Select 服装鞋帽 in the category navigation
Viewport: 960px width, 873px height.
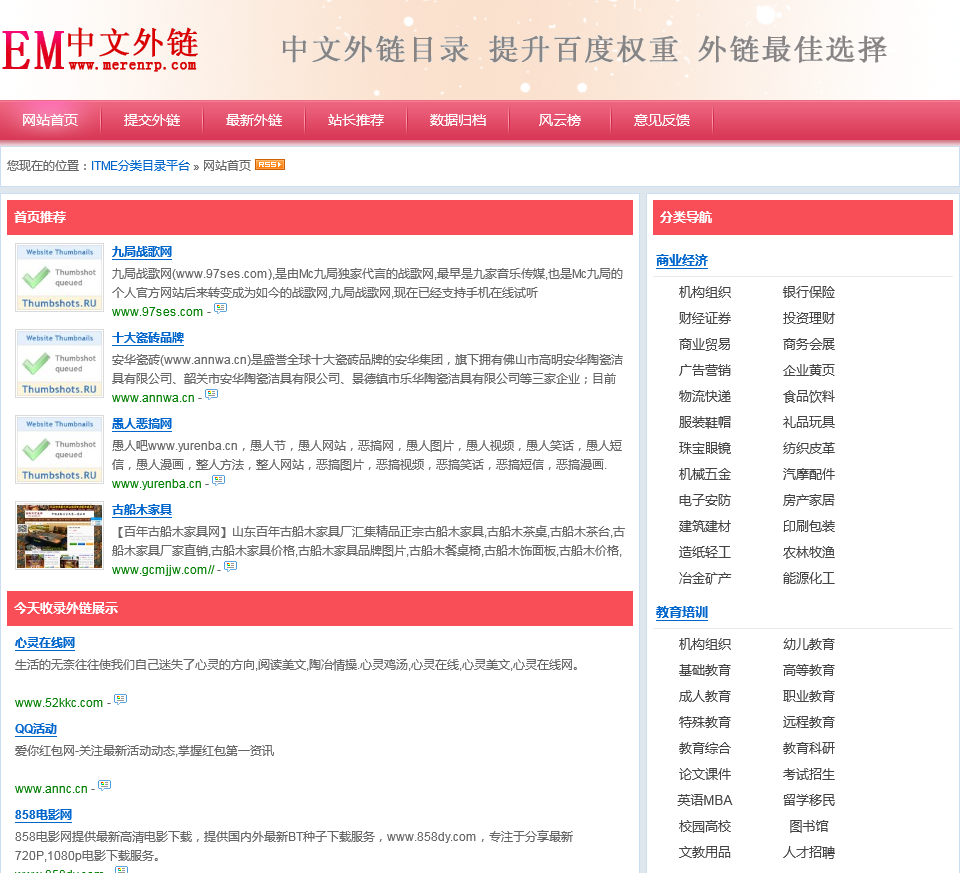click(x=704, y=422)
